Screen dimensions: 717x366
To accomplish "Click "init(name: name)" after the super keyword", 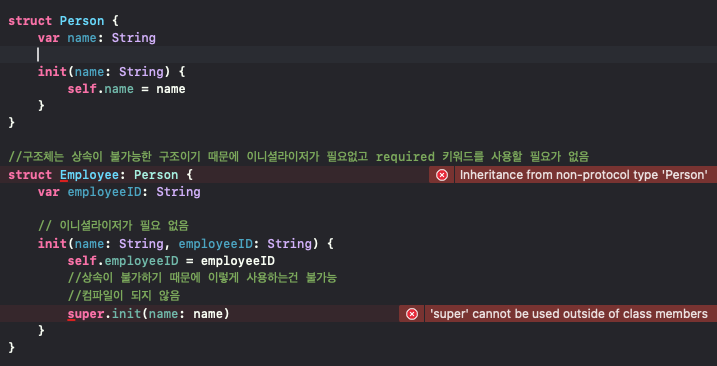I will click(x=171, y=314).
